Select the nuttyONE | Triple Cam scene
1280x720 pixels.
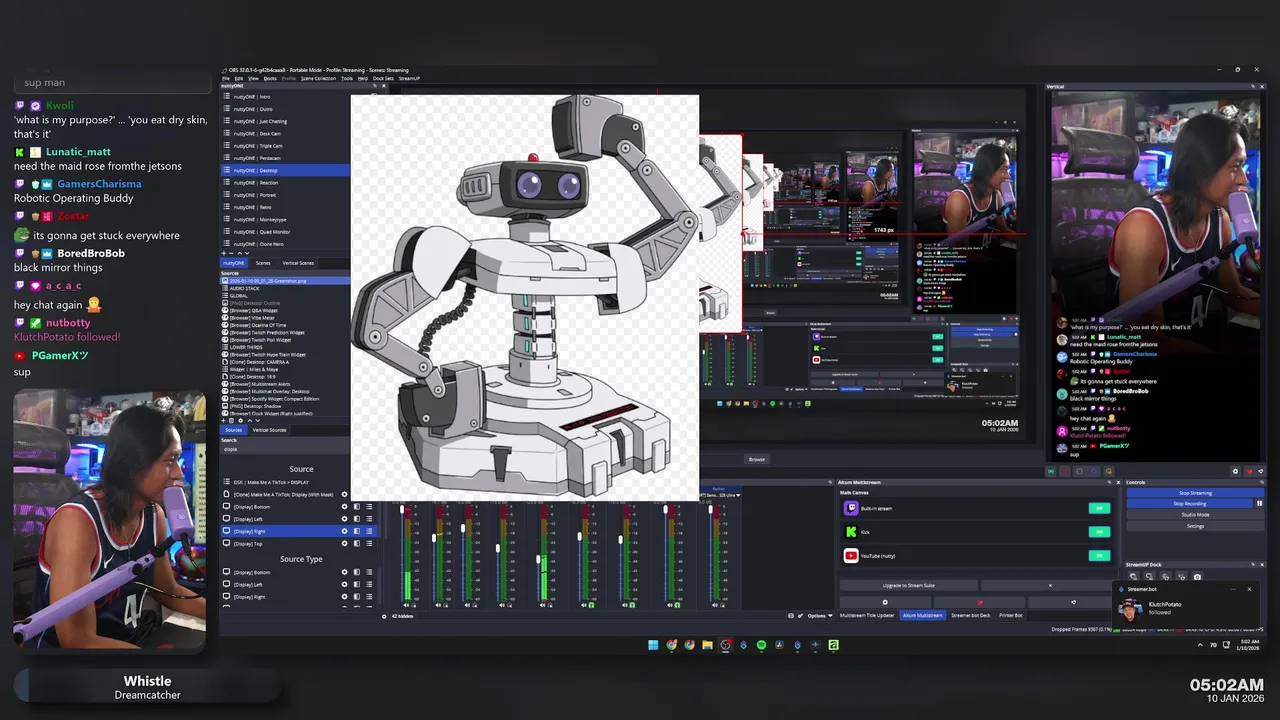285,146
